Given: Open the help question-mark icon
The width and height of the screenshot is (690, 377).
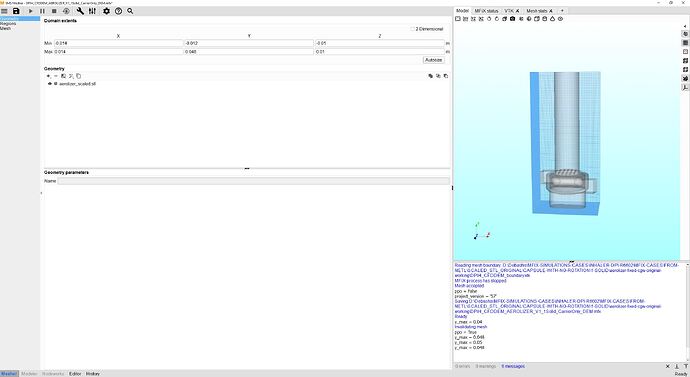Looking at the screenshot, I should (118, 11).
